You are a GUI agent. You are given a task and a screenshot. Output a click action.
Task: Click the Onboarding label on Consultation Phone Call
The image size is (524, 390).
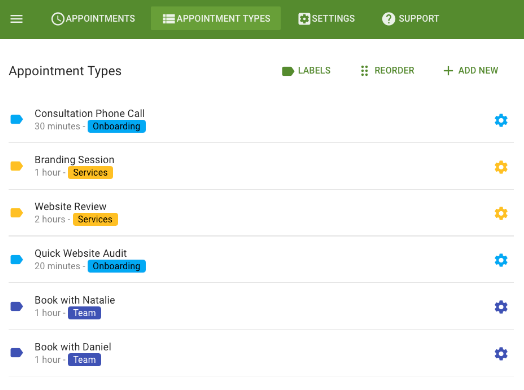click(x=117, y=126)
